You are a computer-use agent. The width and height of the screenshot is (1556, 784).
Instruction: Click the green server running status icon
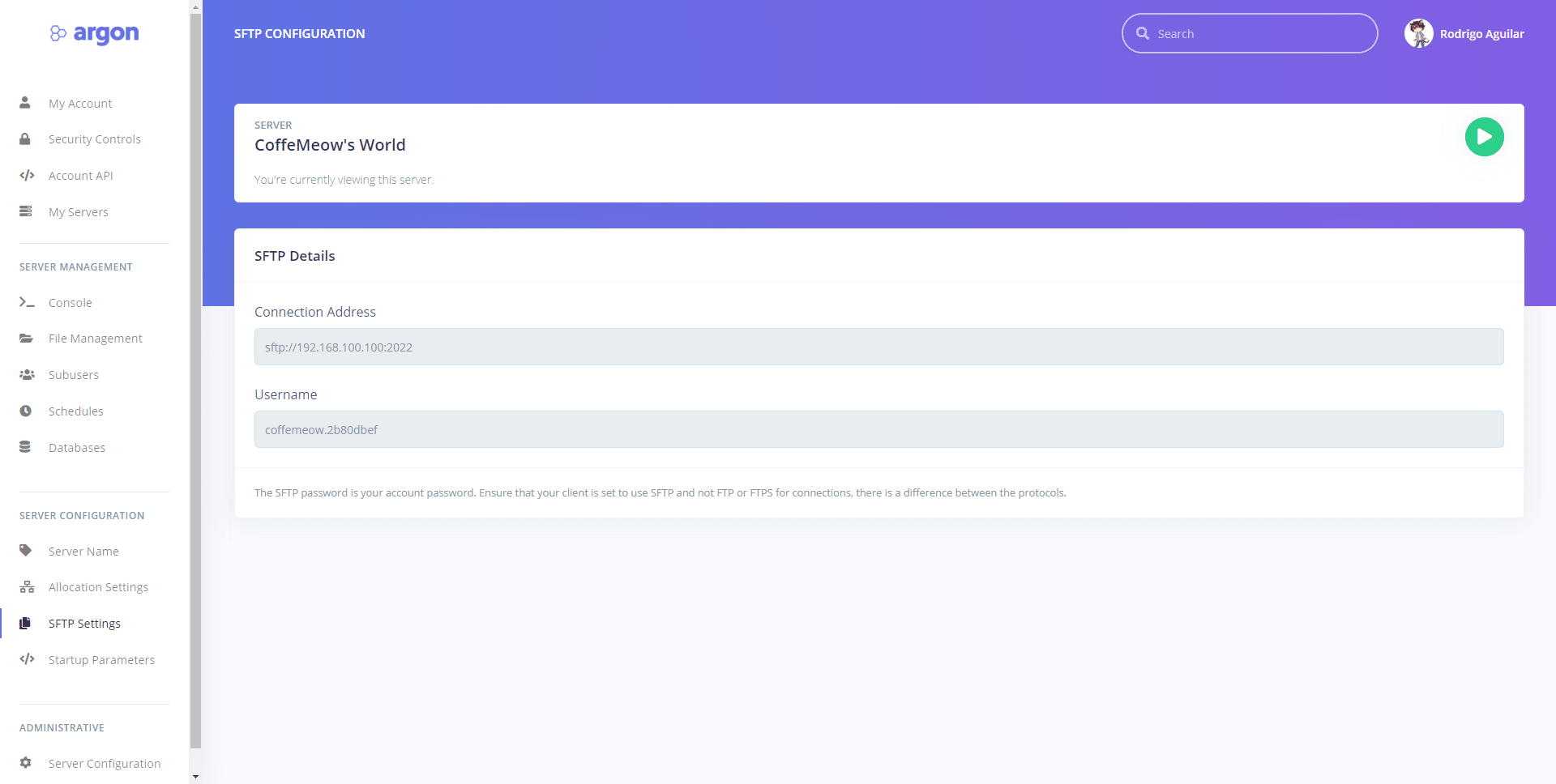click(x=1484, y=137)
